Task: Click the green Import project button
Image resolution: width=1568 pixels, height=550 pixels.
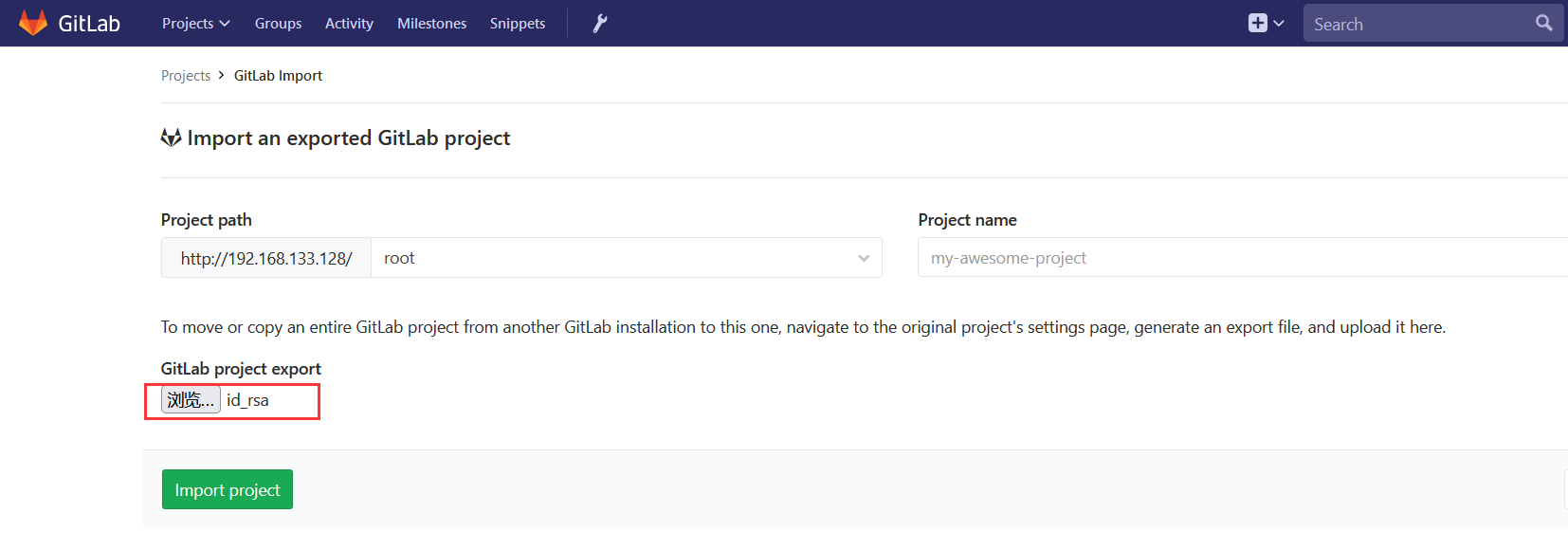Action: click(x=228, y=489)
